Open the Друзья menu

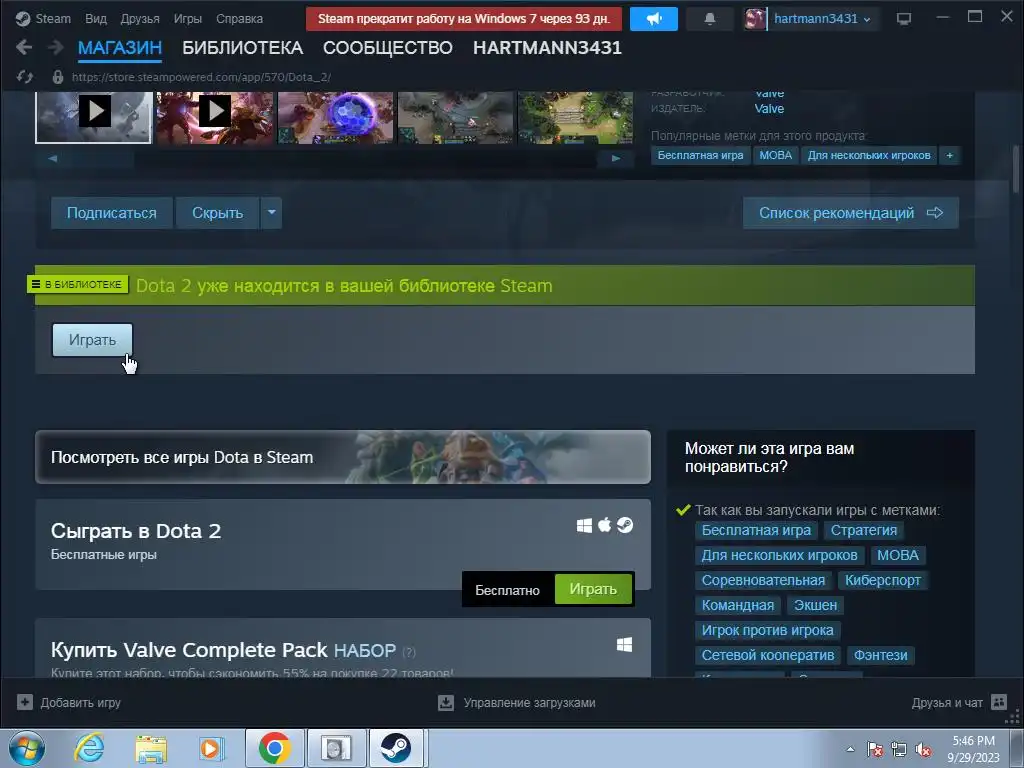[140, 19]
